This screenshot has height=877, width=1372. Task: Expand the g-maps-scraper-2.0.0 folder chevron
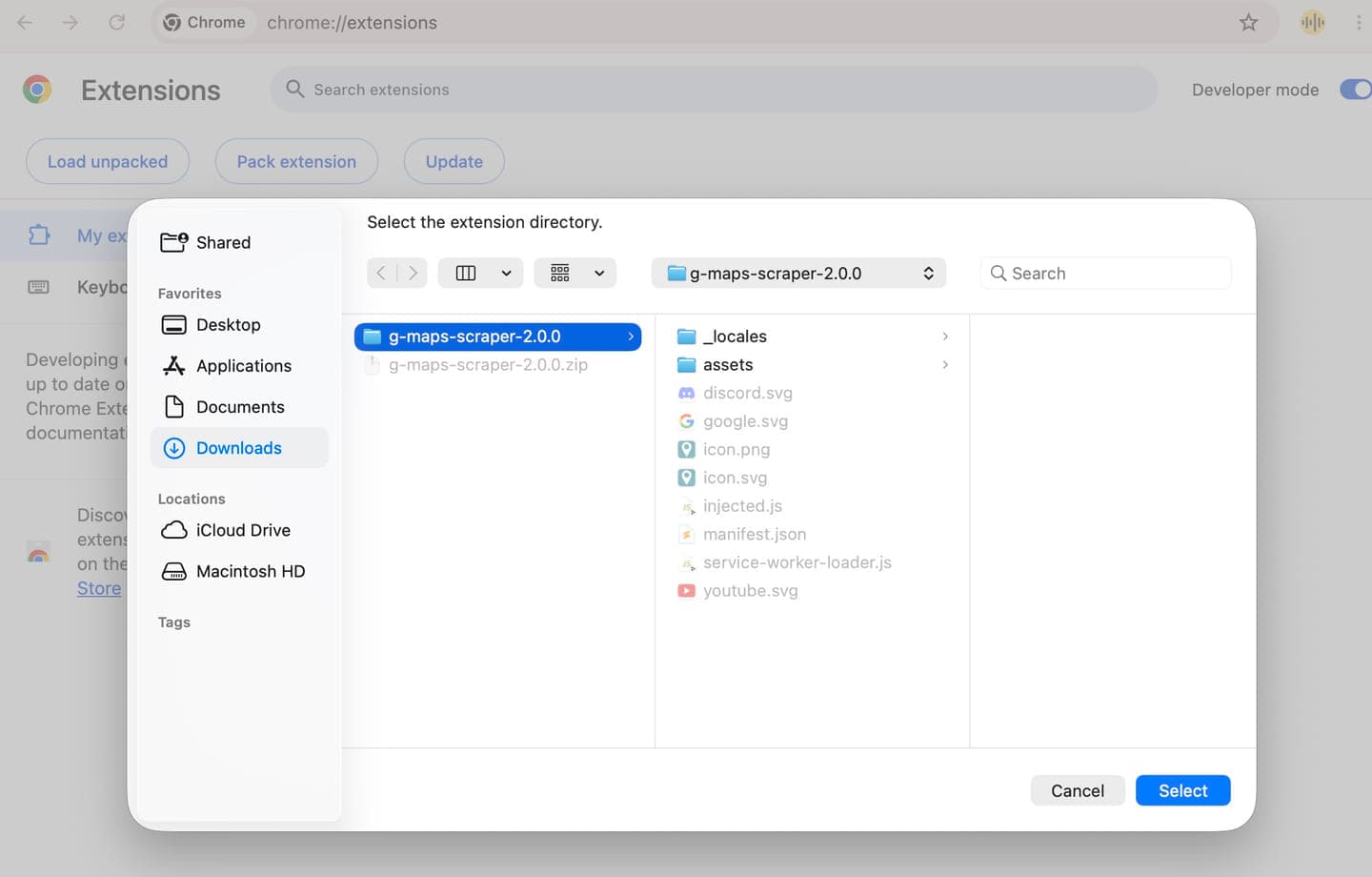pos(631,337)
